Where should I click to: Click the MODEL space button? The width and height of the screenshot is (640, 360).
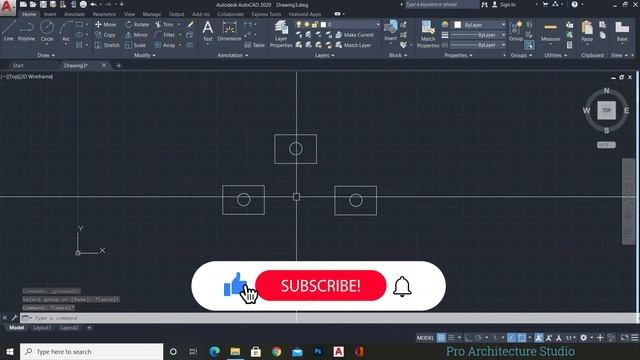[425, 338]
